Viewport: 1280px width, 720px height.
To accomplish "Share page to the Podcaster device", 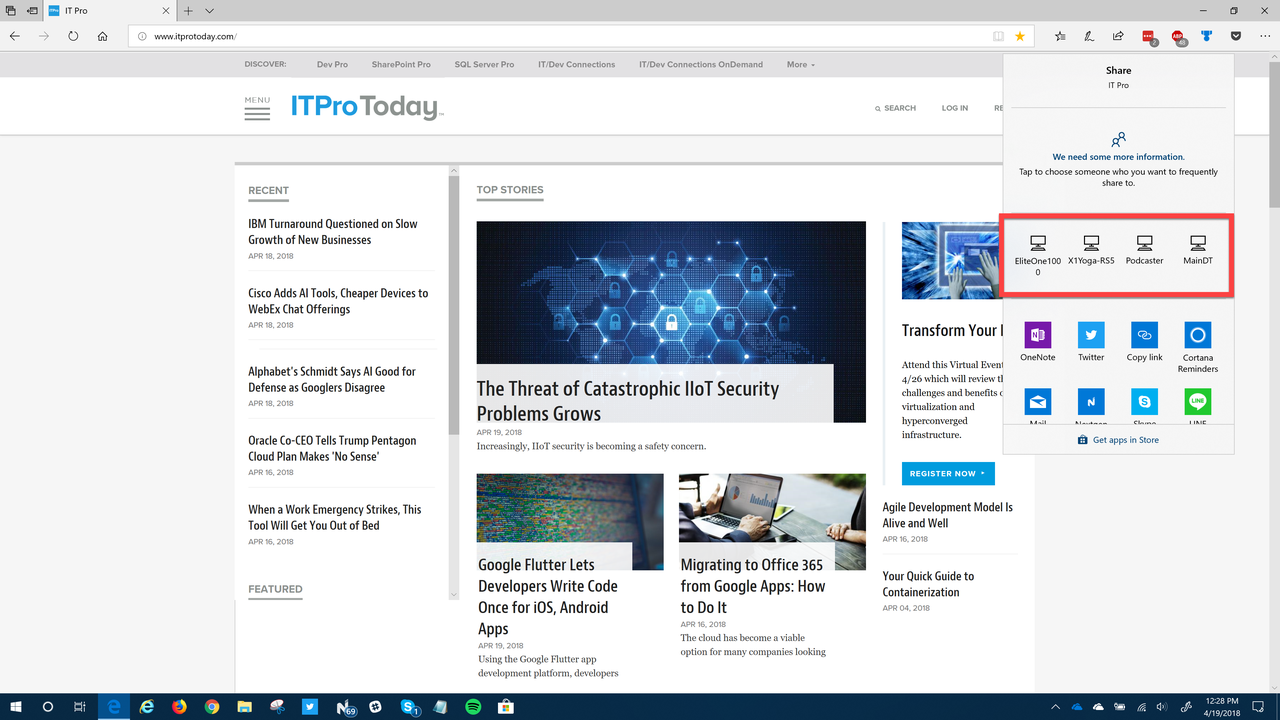I will point(1145,250).
